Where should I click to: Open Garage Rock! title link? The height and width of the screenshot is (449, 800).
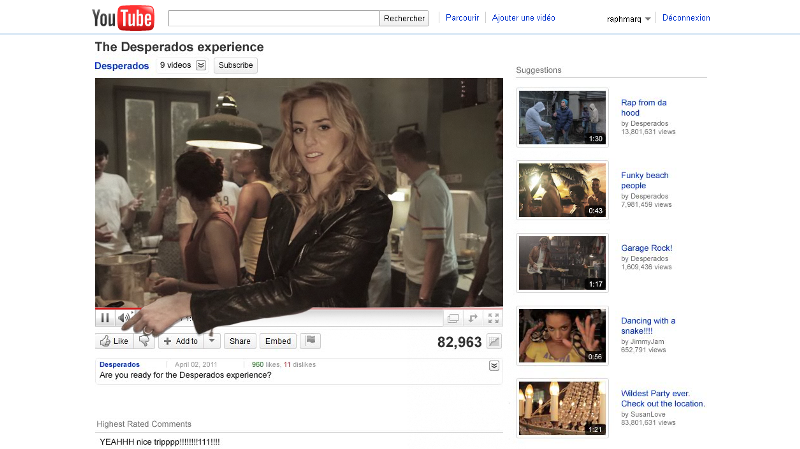point(646,248)
